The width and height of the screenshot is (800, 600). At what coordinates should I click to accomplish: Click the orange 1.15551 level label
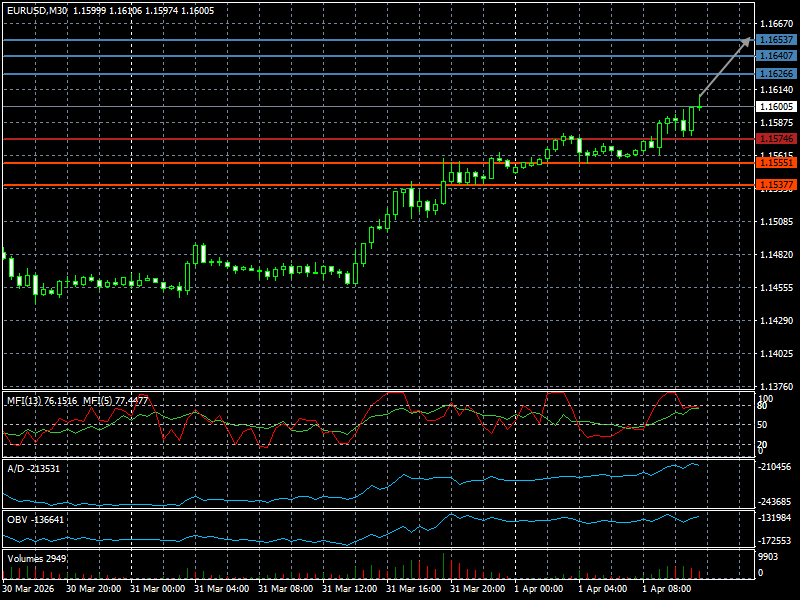pos(776,162)
